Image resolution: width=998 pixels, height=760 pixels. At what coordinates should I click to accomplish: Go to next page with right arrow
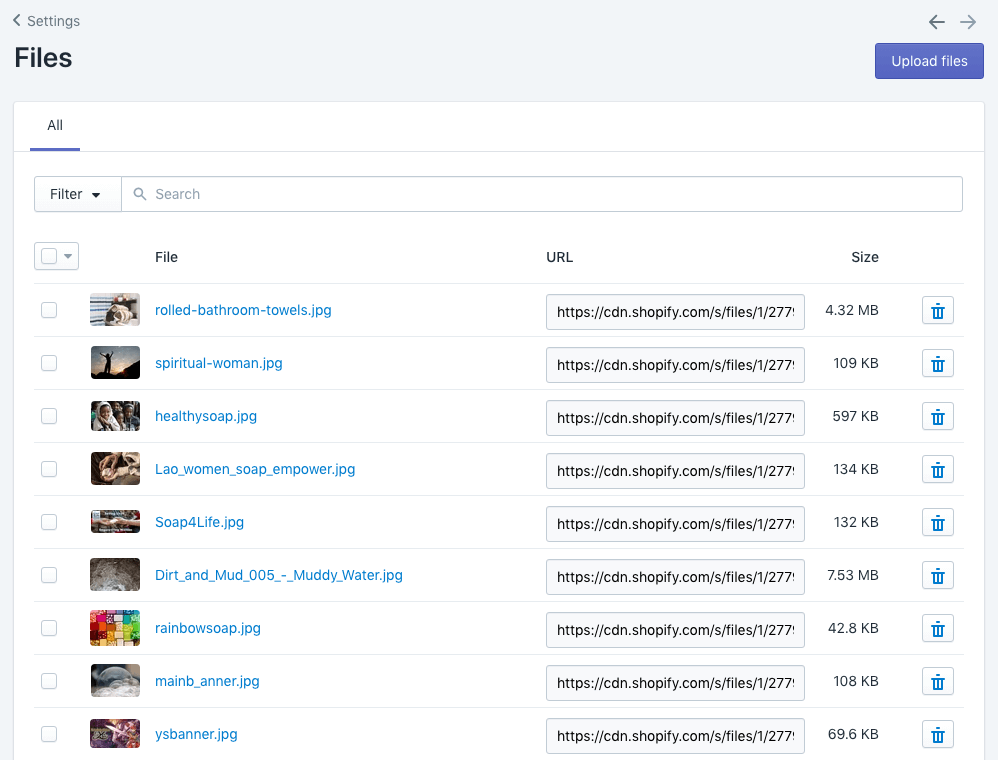[x=967, y=22]
